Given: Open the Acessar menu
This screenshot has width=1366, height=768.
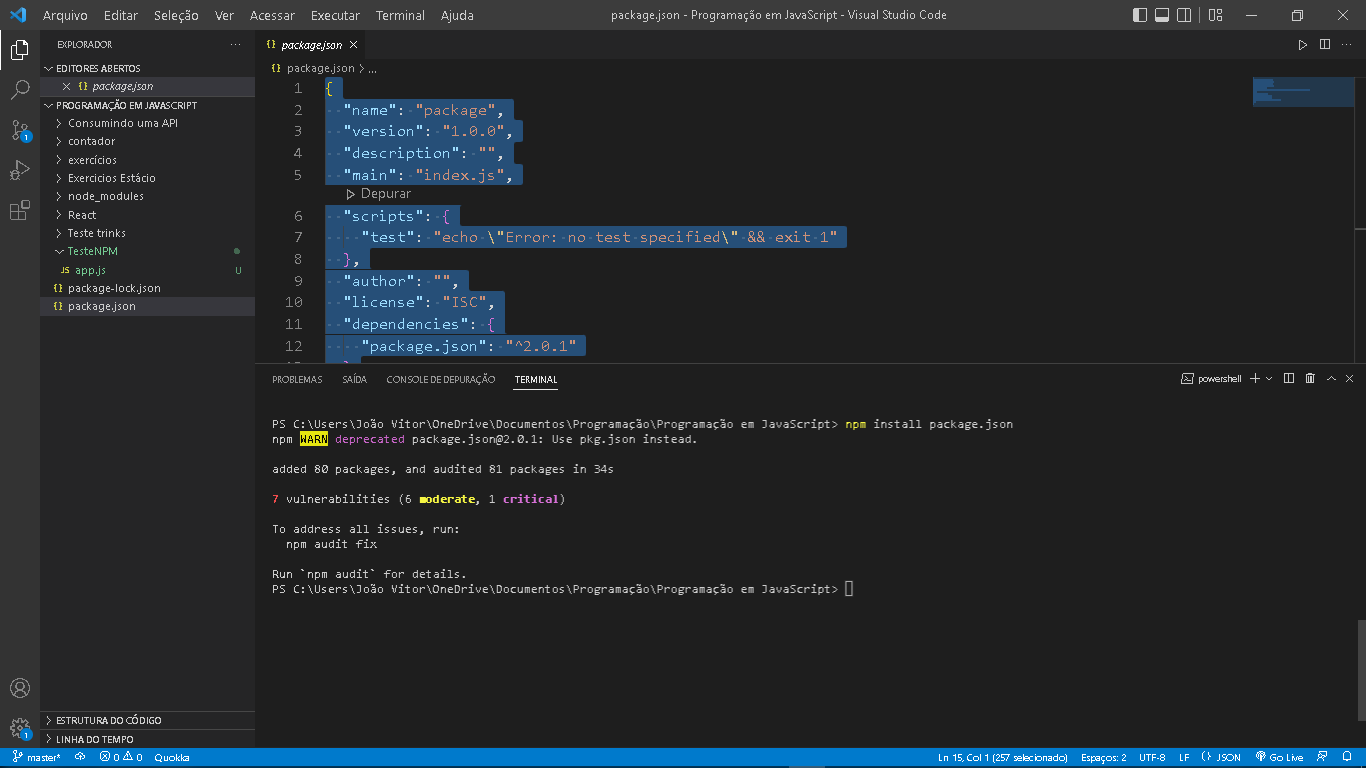Looking at the screenshot, I should (x=272, y=15).
